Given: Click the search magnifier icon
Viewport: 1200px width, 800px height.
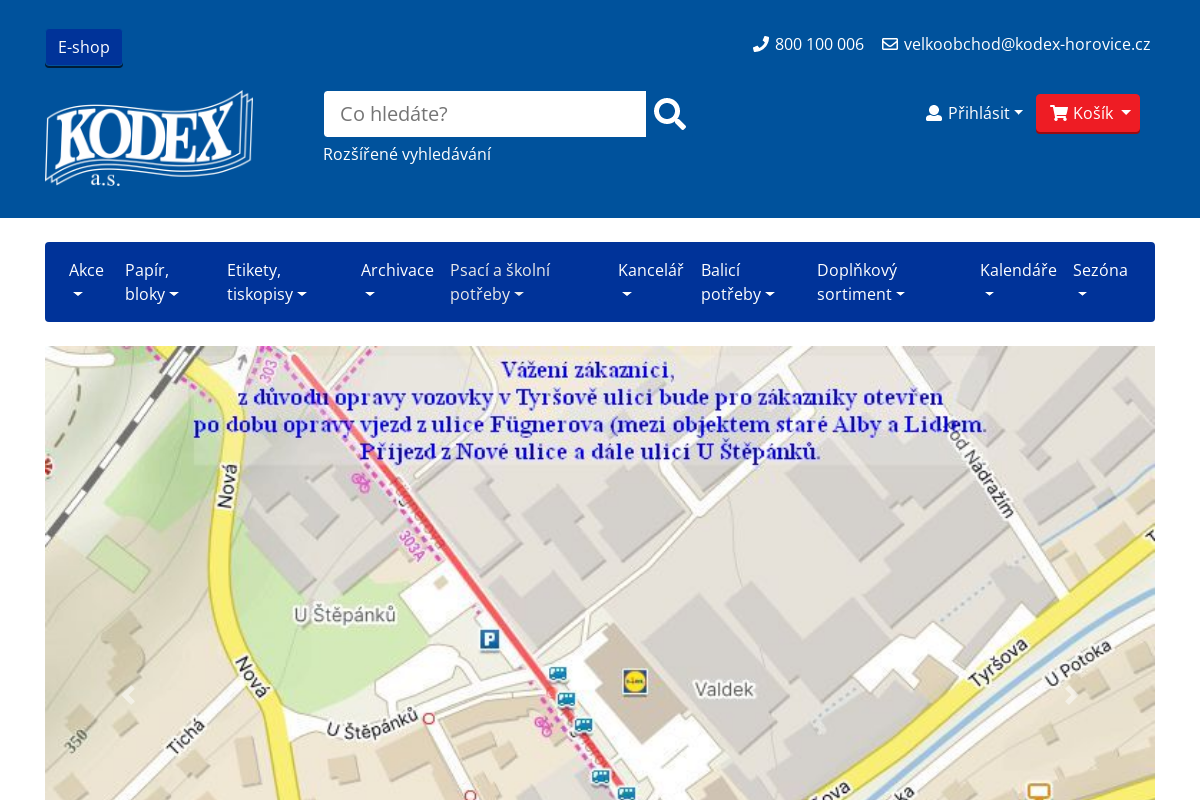Looking at the screenshot, I should [x=668, y=113].
